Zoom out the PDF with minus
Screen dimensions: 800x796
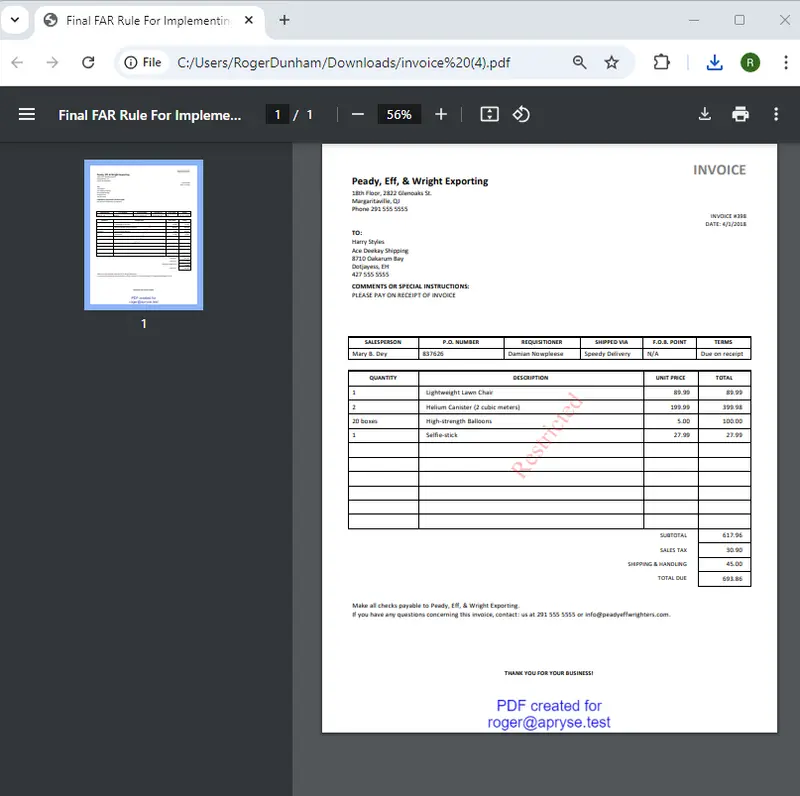click(358, 114)
